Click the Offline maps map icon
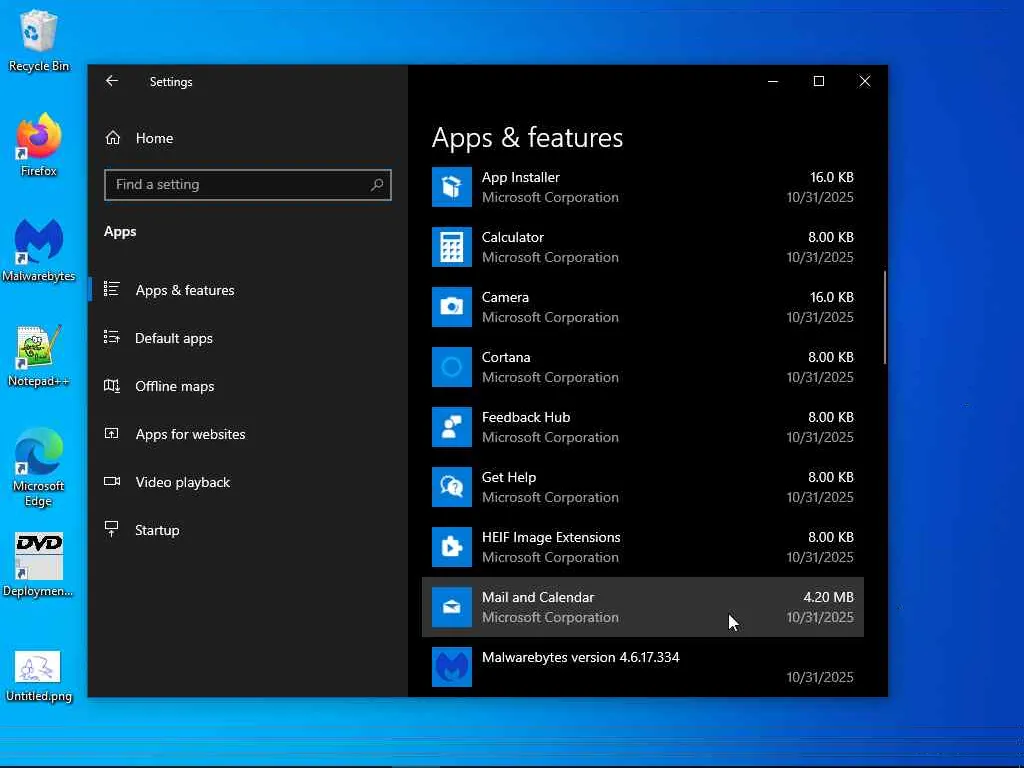 (x=112, y=385)
